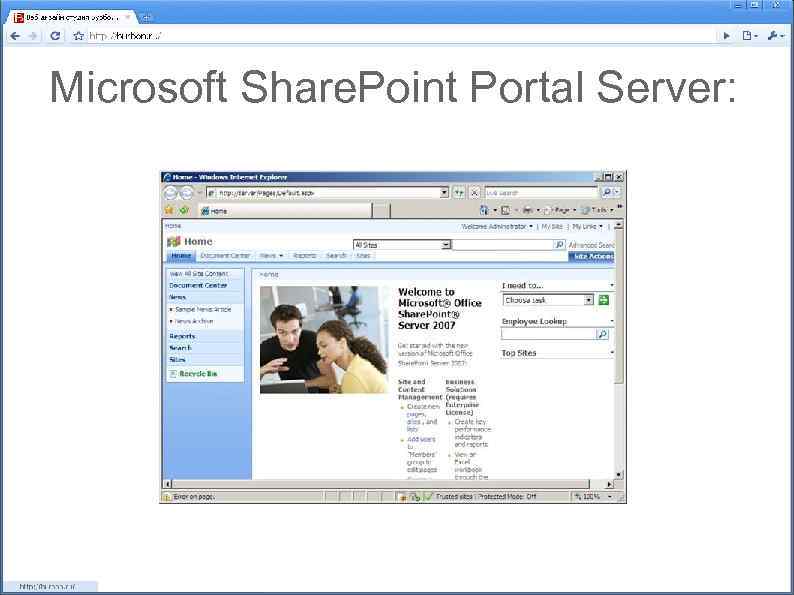The height and width of the screenshot is (595, 794).
Task: Expand the I need to web part menu arrow
Action: pyautogui.click(x=612, y=286)
